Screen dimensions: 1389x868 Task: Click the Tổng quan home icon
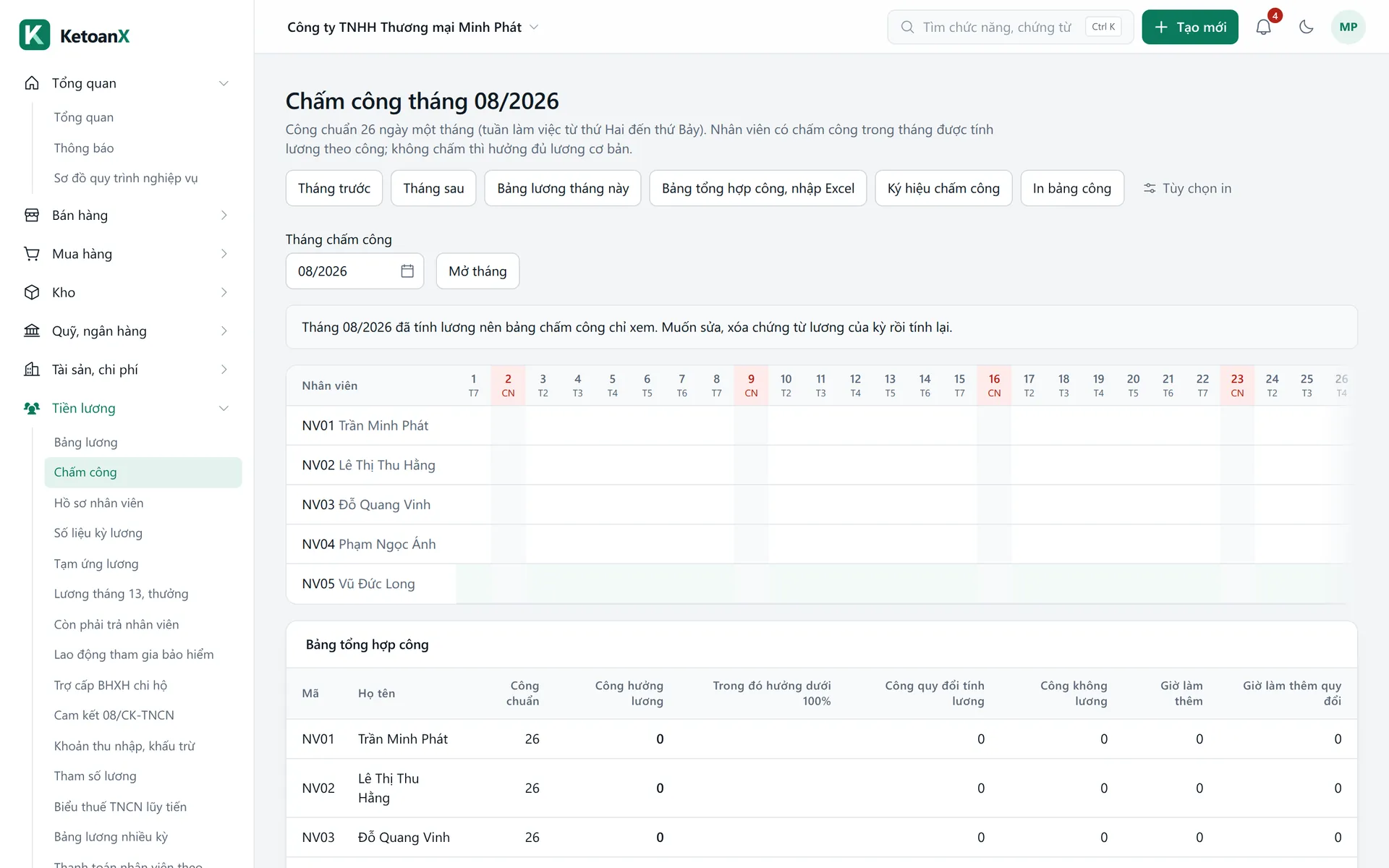(x=32, y=83)
